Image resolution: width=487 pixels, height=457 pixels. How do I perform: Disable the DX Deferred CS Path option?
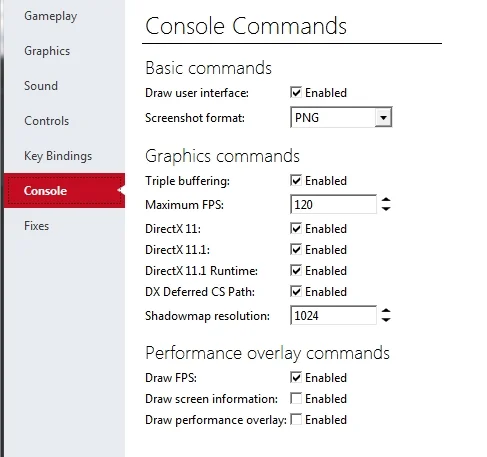click(x=296, y=291)
